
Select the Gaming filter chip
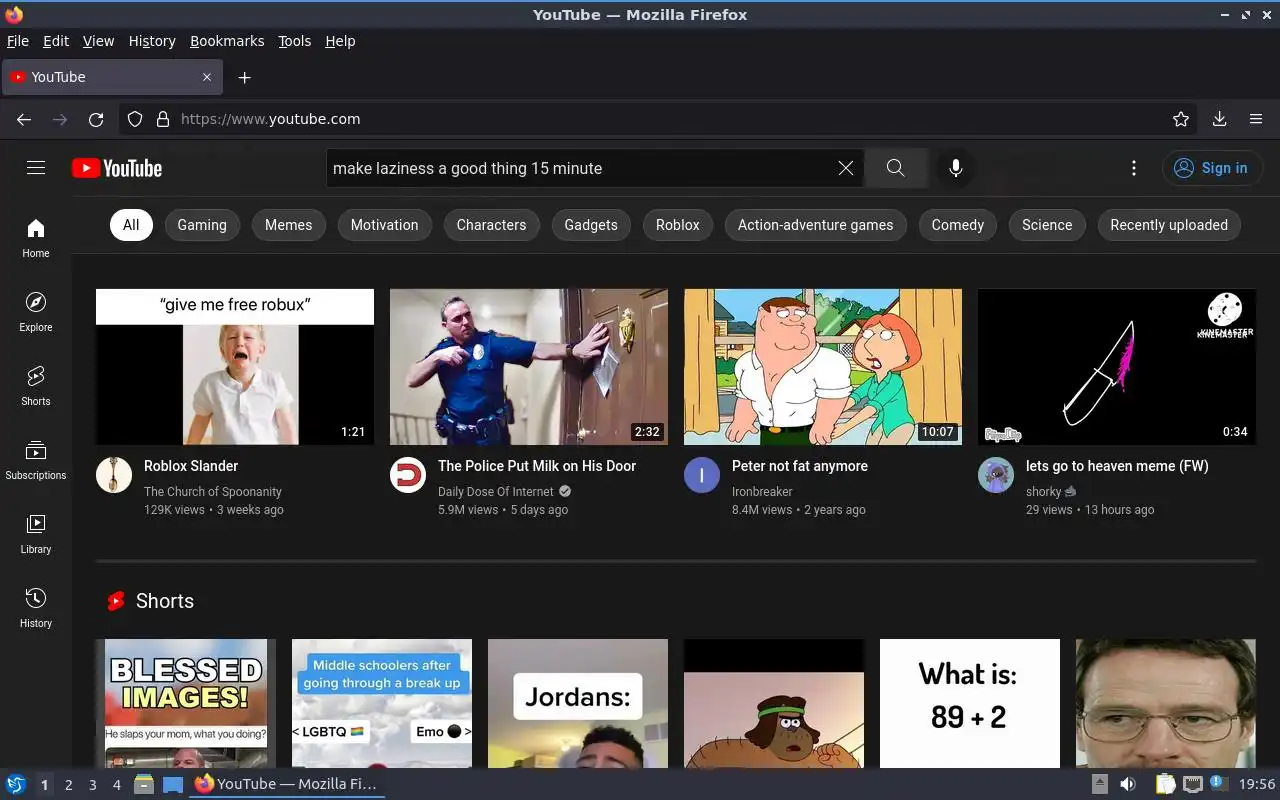[x=202, y=225]
